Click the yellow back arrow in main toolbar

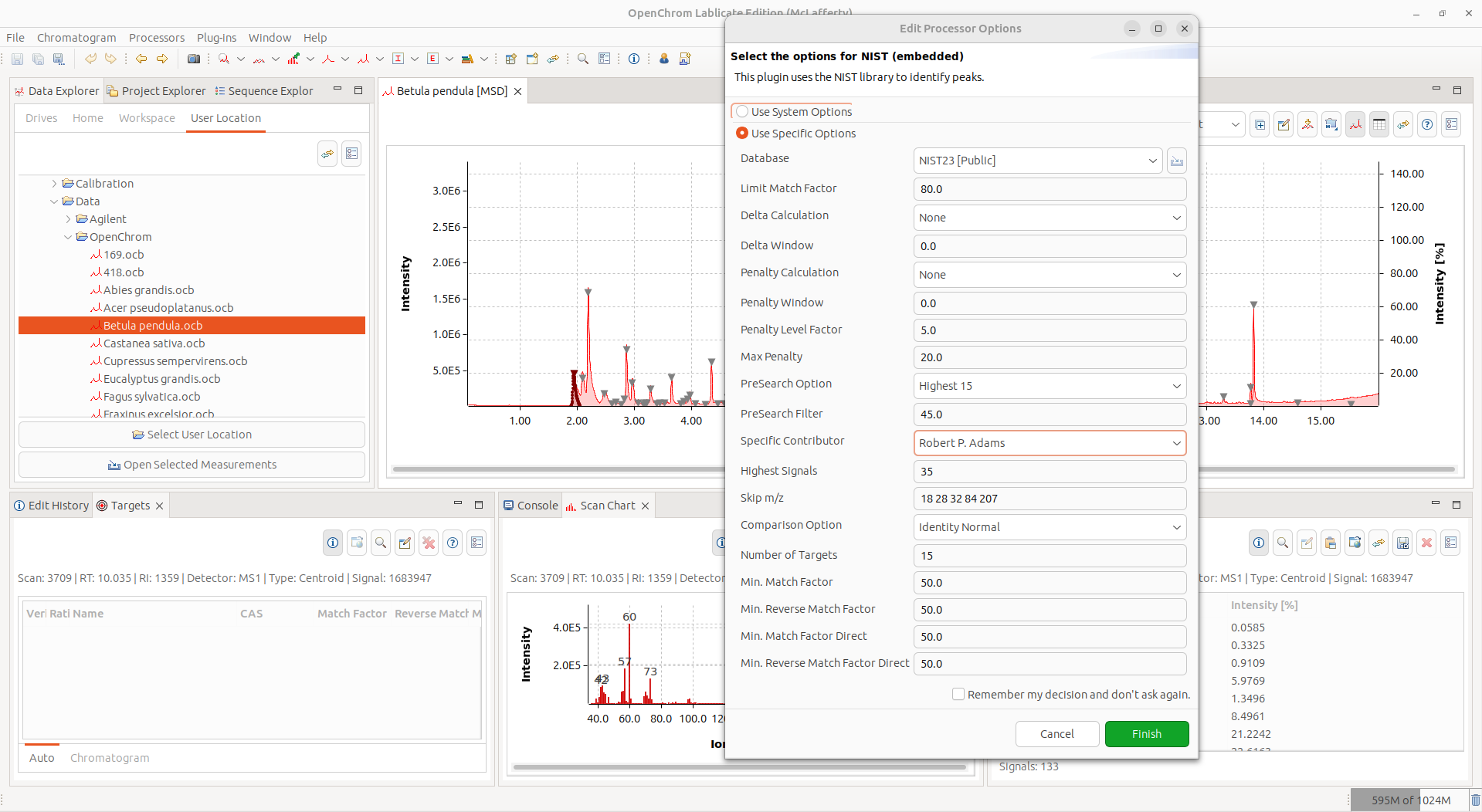141,59
